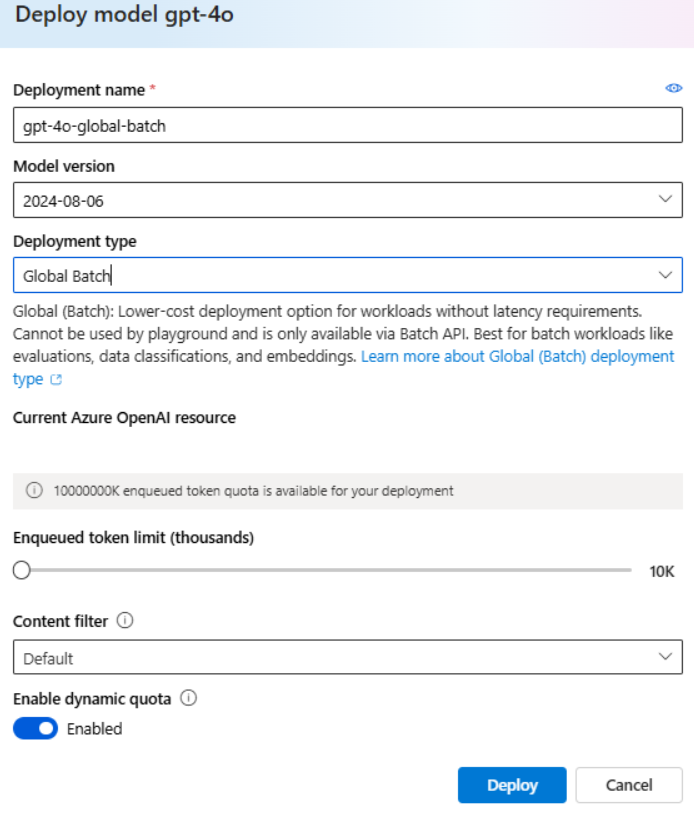Viewport: 694px width, 833px height.
Task: Click the Enable dynamic quota info icon
Action: click(x=188, y=699)
